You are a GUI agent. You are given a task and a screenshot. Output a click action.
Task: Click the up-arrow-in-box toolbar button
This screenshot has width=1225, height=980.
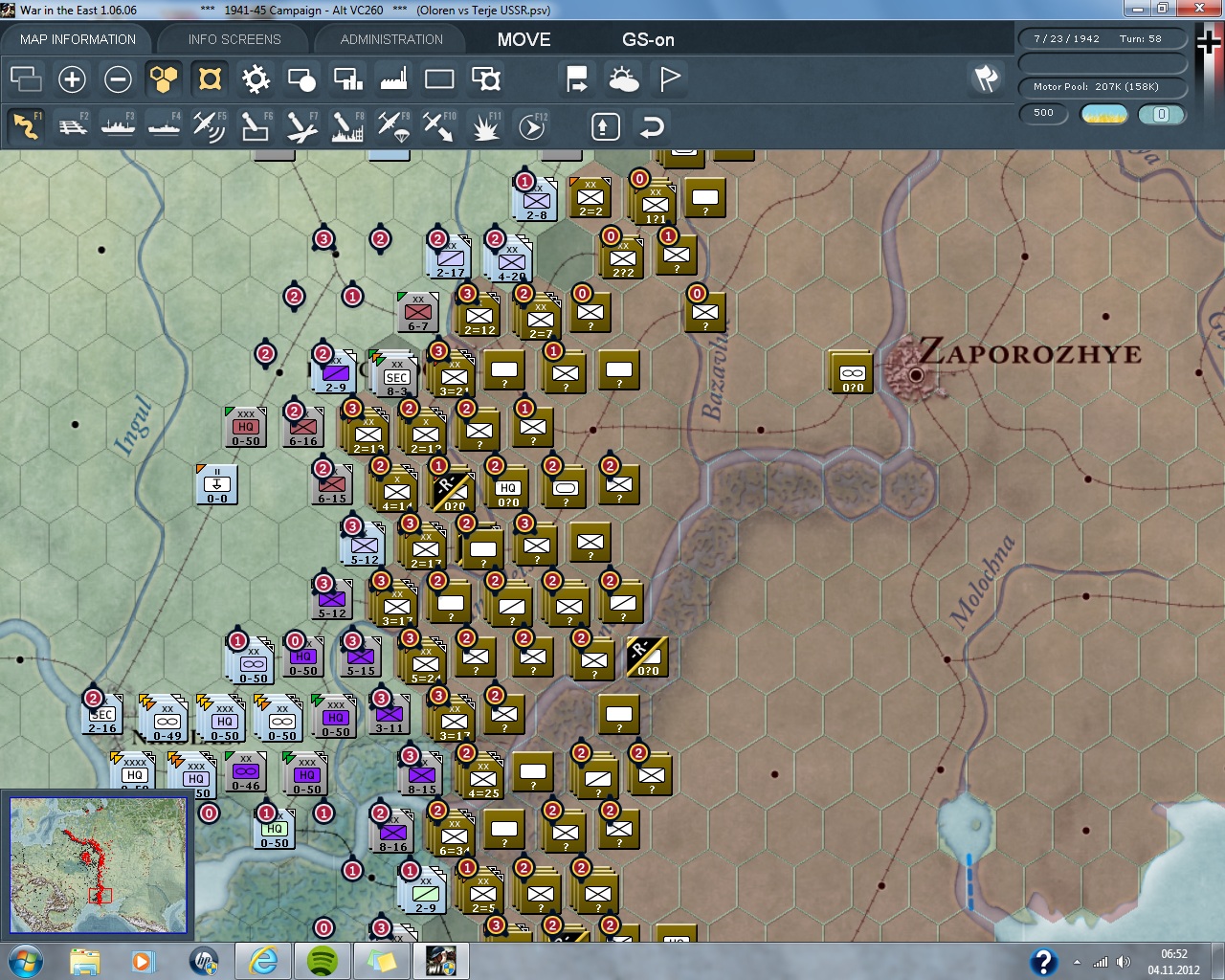tap(605, 126)
